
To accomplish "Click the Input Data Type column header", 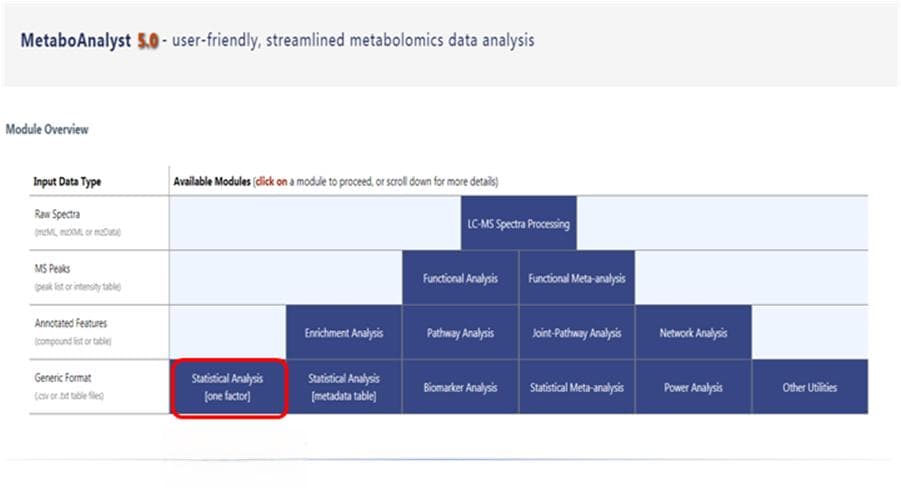I will tap(67, 182).
